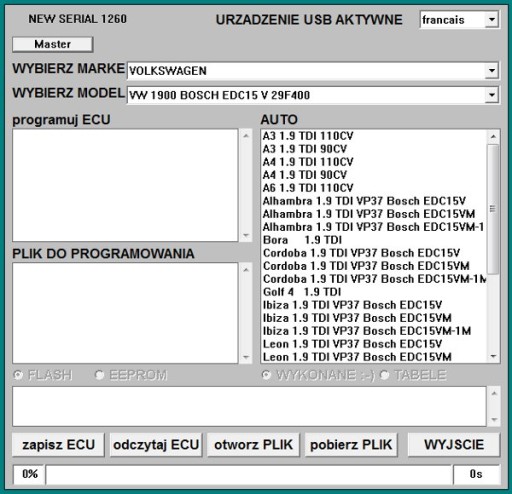Choose the WYKONANE radio option

coord(266,375)
